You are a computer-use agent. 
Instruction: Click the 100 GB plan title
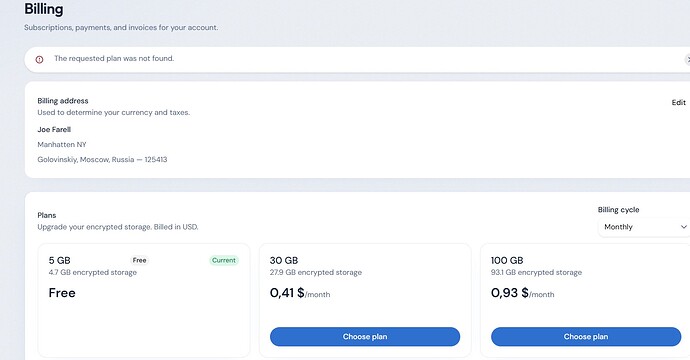(x=507, y=261)
